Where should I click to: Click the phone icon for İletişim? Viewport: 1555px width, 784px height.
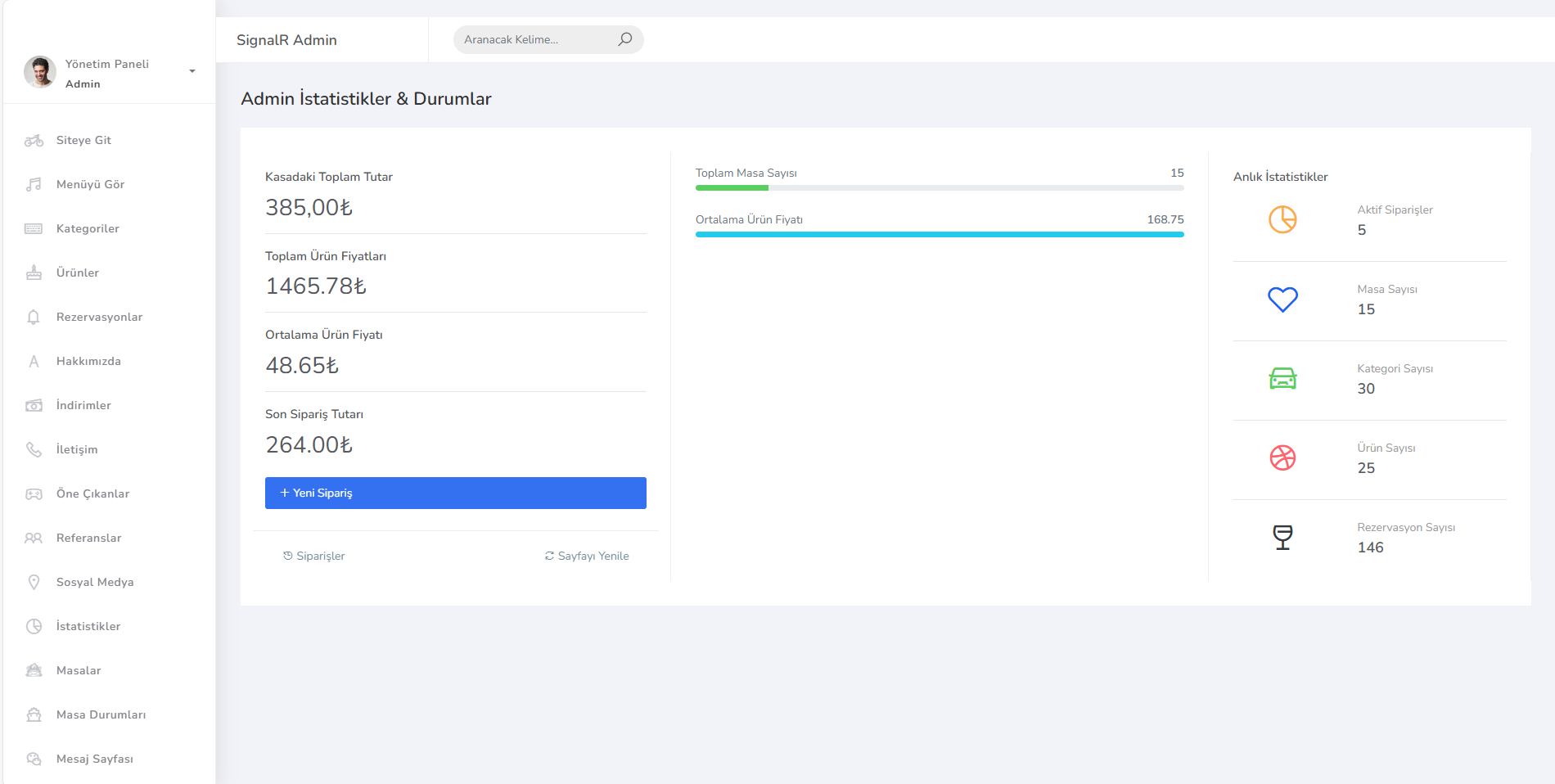pos(34,449)
